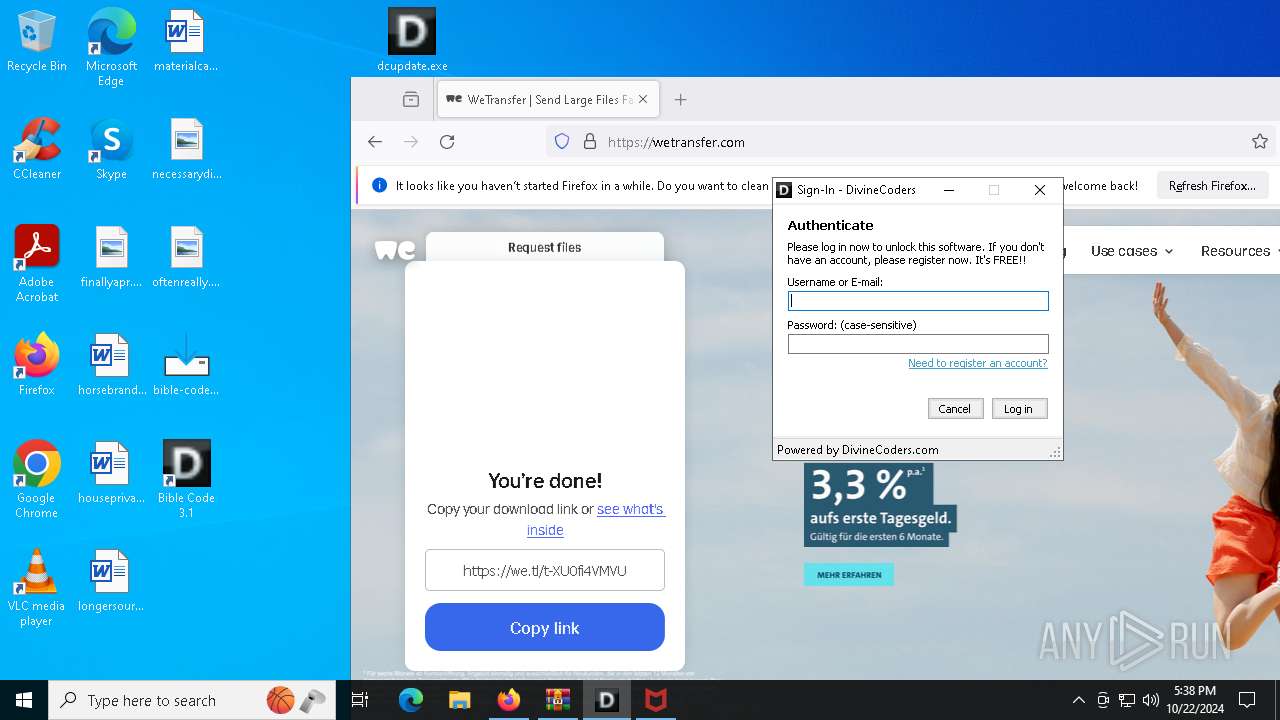Expand Resources menu

click(x=1240, y=251)
